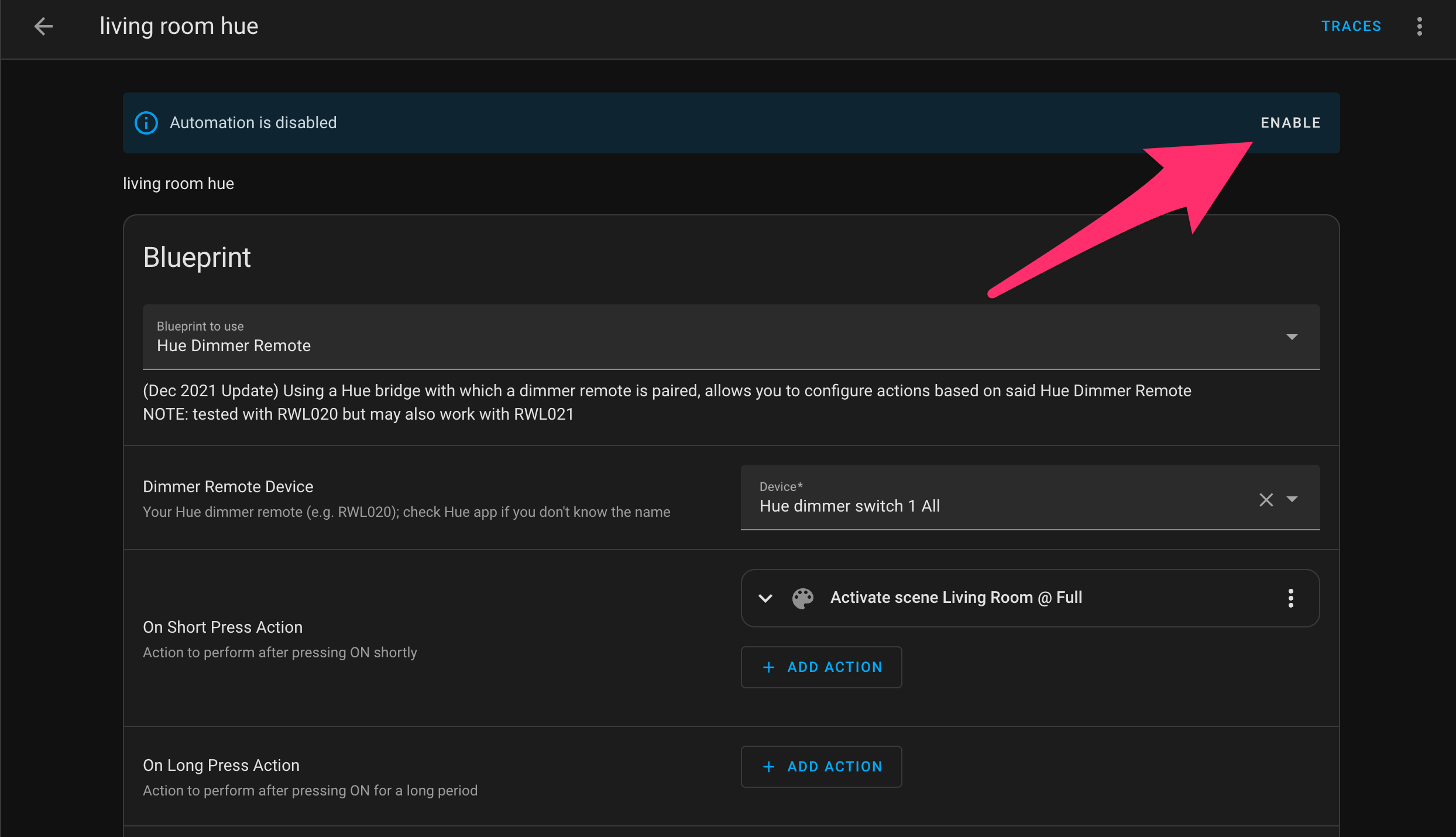Image resolution: width=1456 pixels, height=837 pixels.
Task: Add action for On Long Press
Action: 834,767
